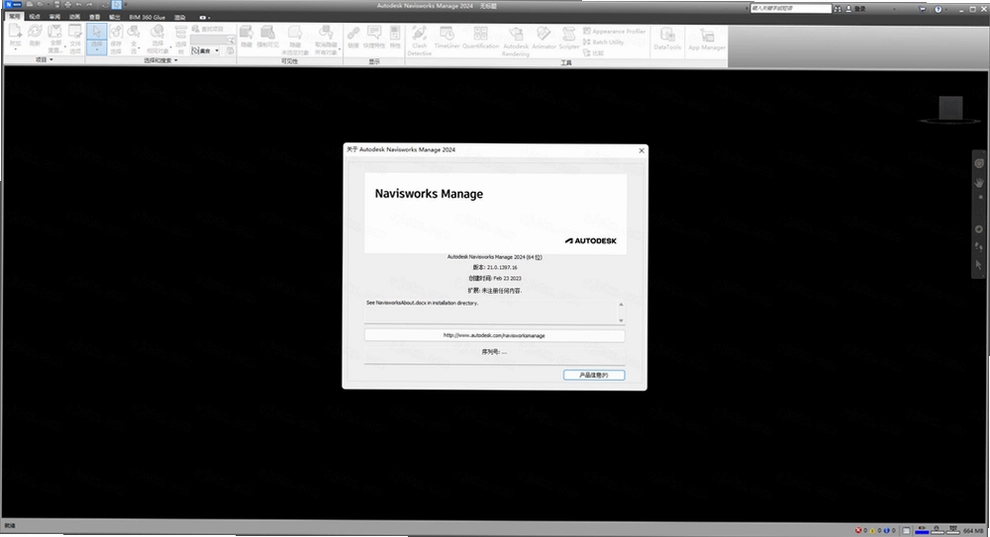Click the red error count status icon

(x=858, y=531)
